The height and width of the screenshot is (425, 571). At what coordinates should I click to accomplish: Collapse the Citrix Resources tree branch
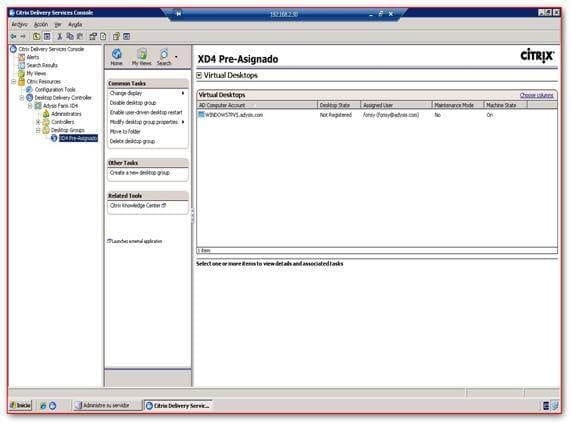(14, 82)
